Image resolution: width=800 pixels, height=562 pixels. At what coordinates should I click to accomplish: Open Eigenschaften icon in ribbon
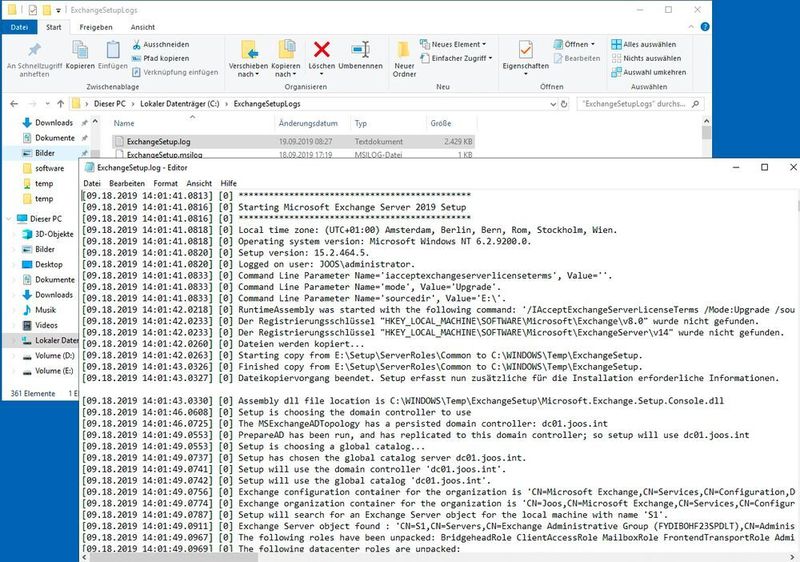pyautogui.click(x=526, y=49)
